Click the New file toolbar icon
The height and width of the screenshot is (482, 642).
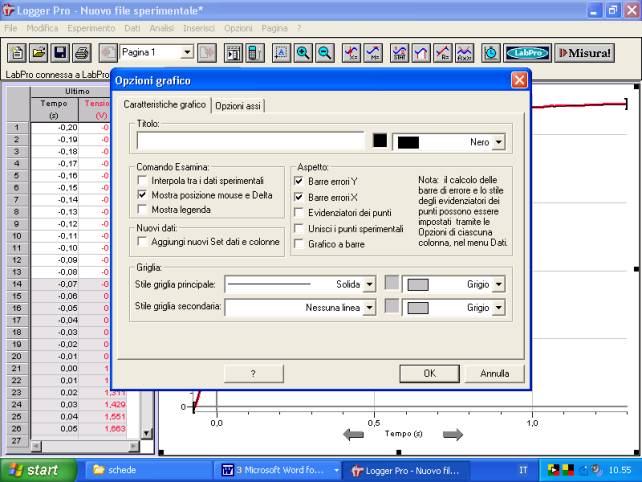[x=16, y=53]
